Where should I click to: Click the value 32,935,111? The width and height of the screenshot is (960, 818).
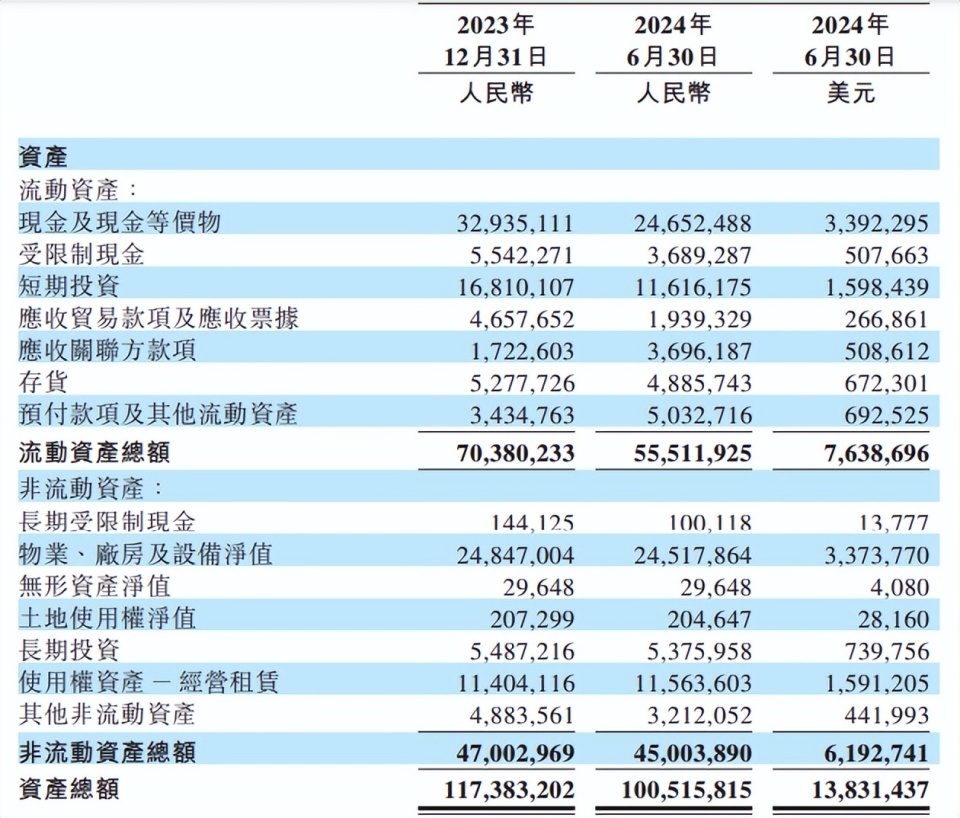[515, 223]
